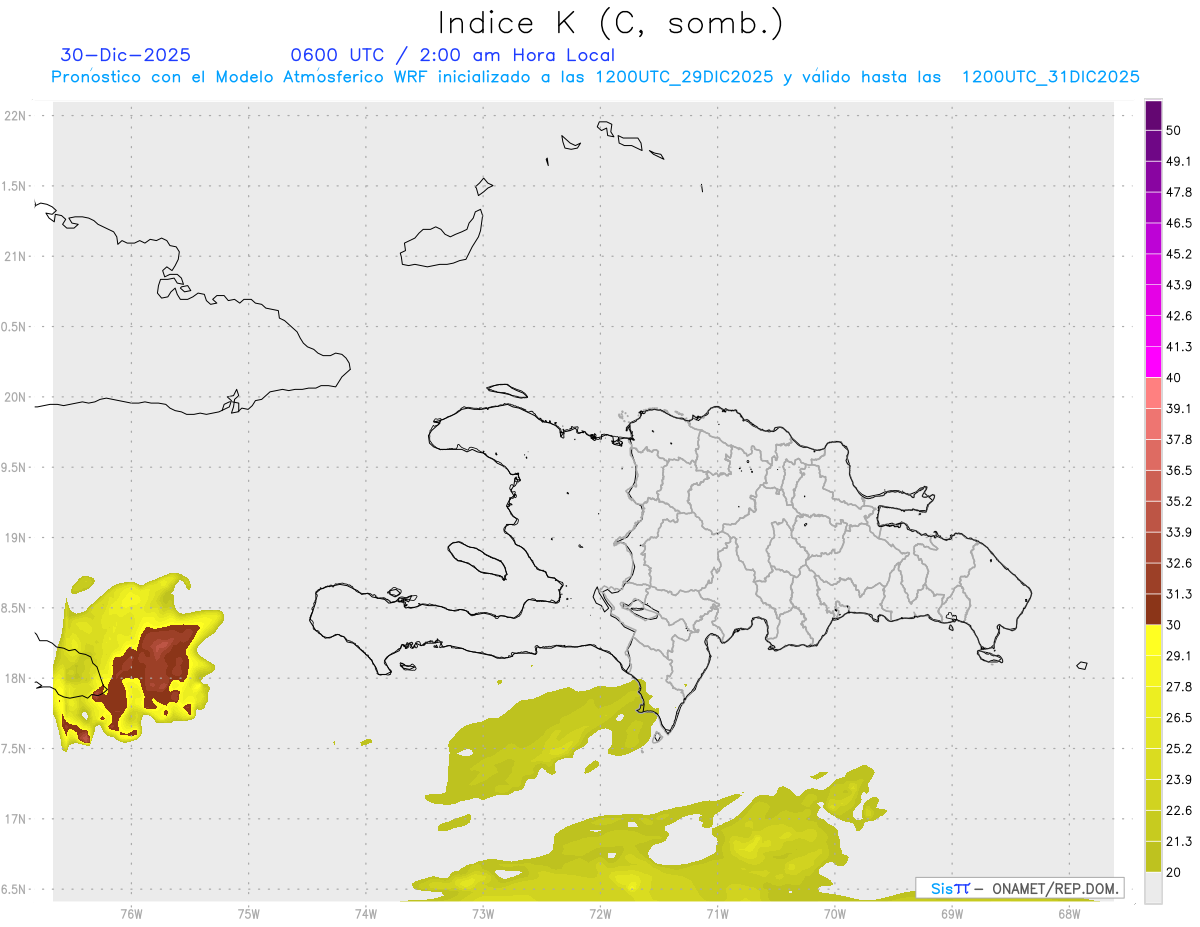This screenshot has height=927, width=1200.
Task: Click the '1200UTC_31DIC2025' valid-until time
Action: point(1050,77)
